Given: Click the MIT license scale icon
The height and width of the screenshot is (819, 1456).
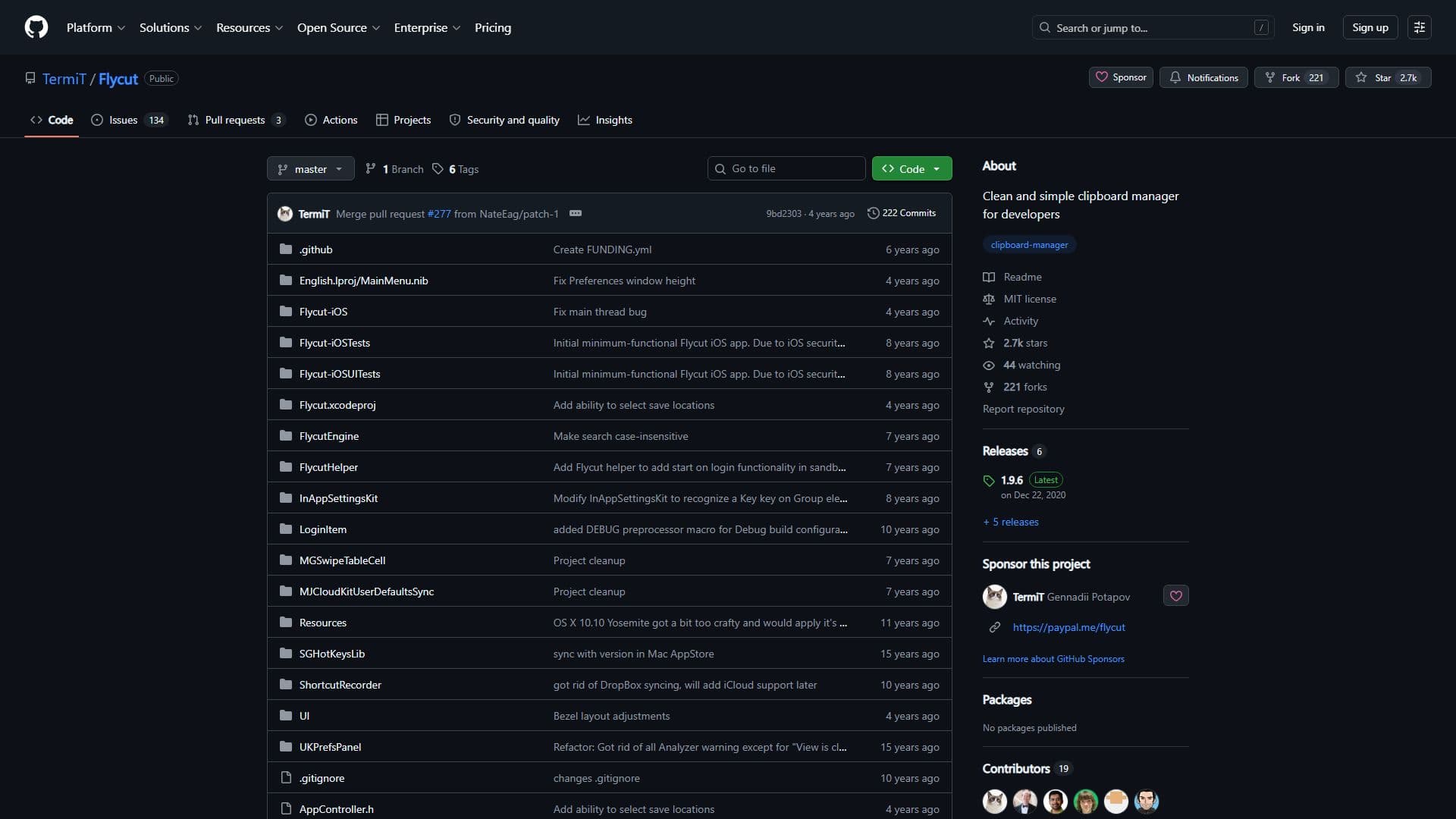Looking at the screenshot, I should [x=989, y=299].
